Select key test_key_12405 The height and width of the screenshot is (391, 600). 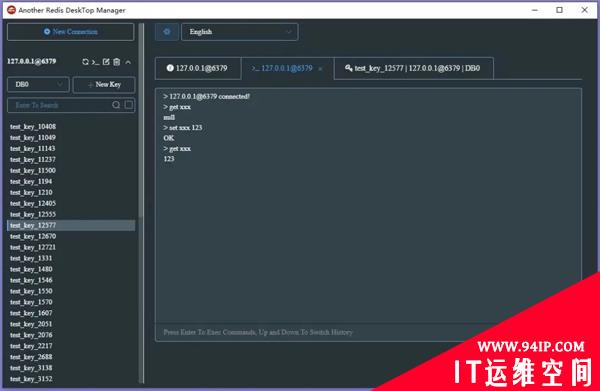[71, 204]
